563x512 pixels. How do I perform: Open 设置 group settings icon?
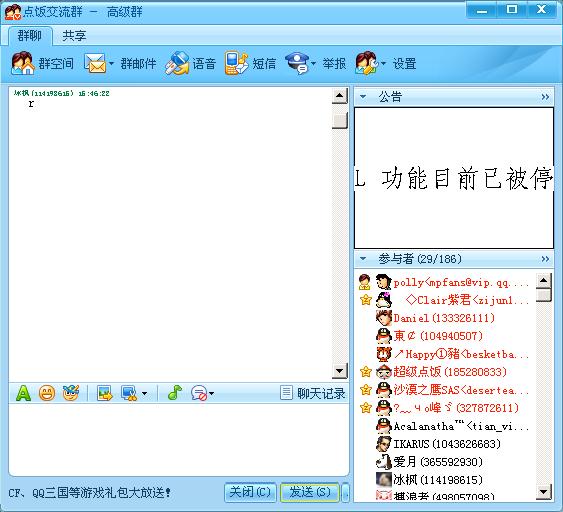click(x=367, y=63)
